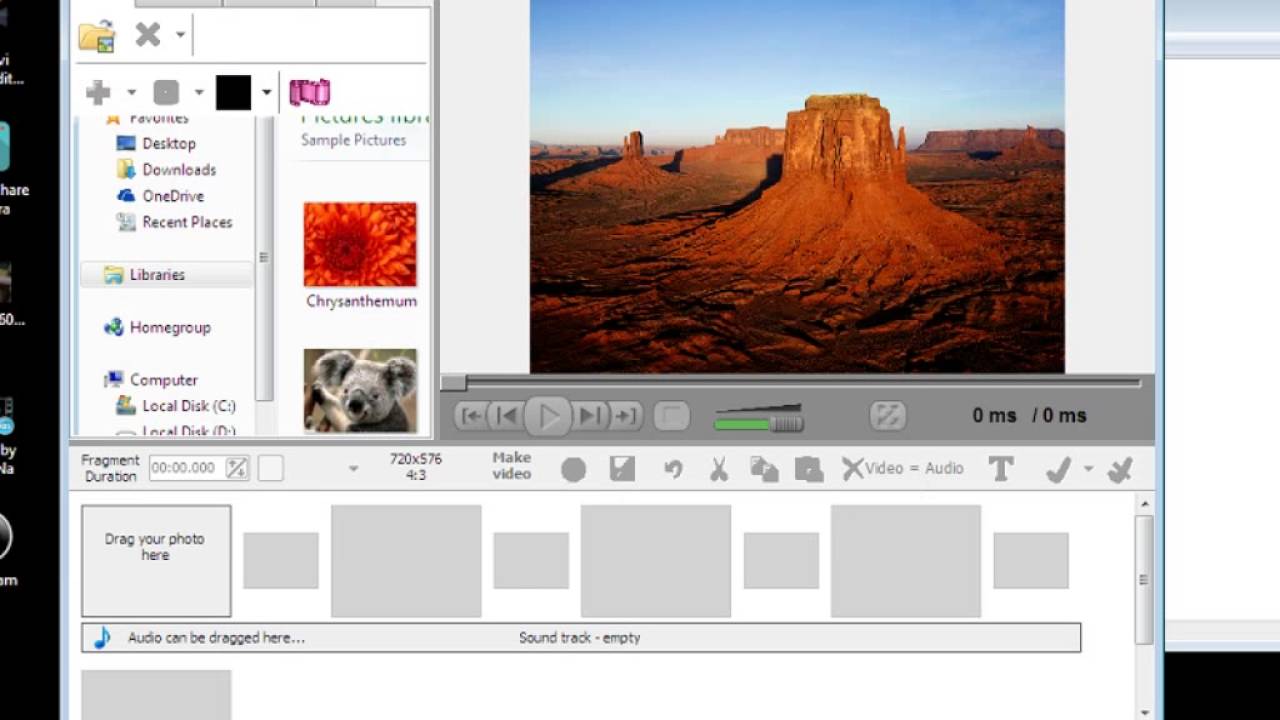Click the save project icon
The width and height of the screenshot is (1280, 720).
point(622,468)
